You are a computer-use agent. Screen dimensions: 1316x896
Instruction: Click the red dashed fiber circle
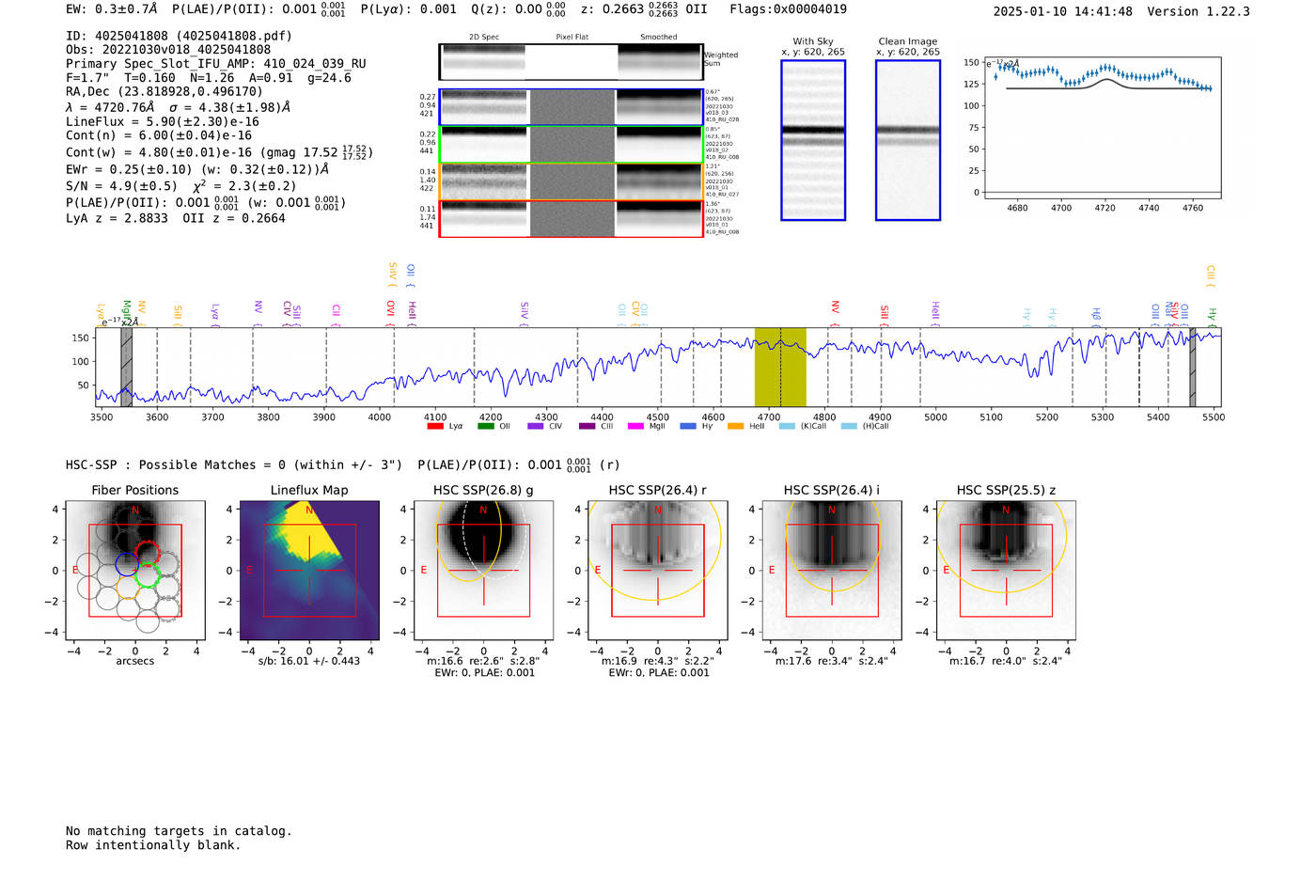tap(147, 553)
